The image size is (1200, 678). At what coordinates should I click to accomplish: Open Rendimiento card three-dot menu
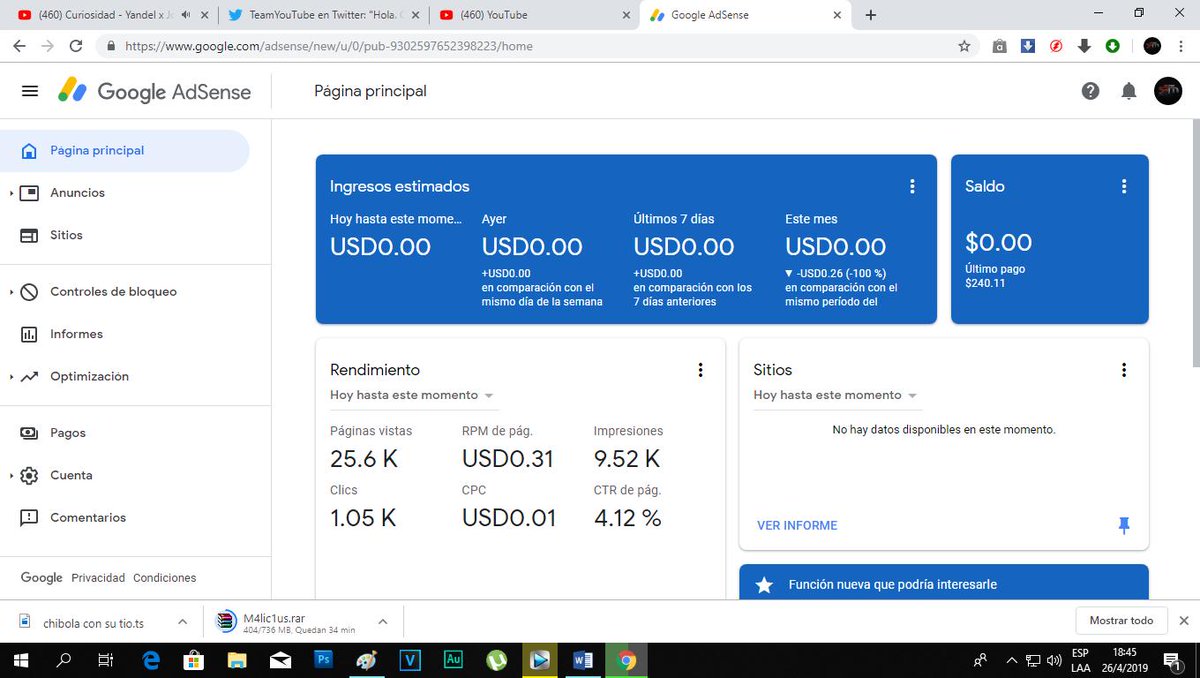(x=700, y=370)
